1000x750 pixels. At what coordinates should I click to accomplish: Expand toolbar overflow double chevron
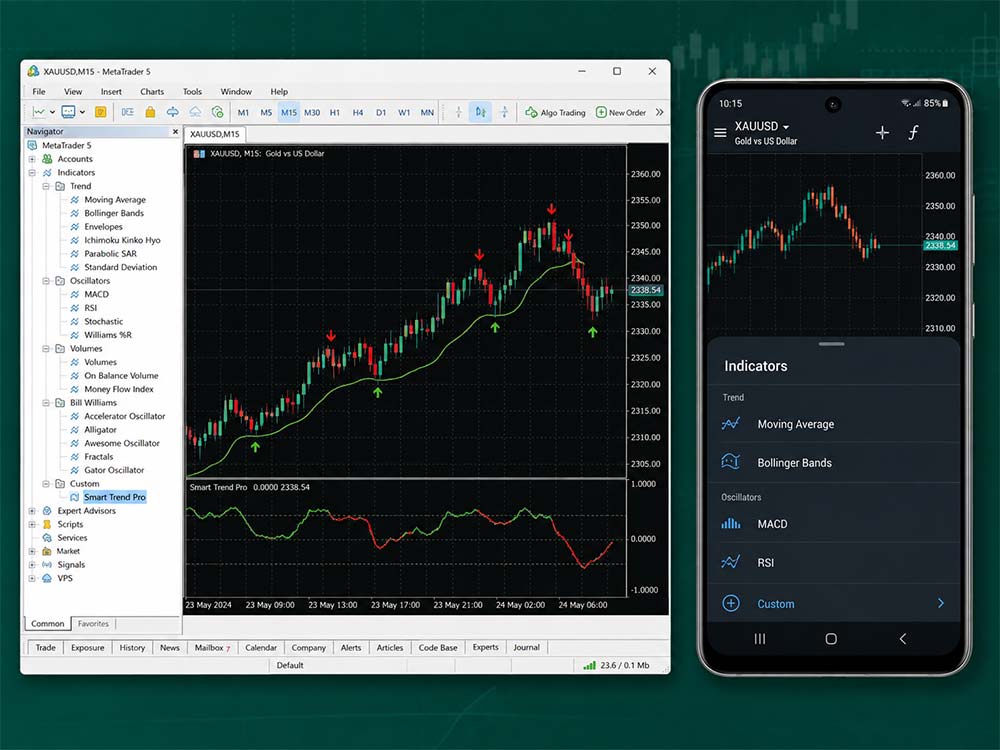point(659,112)
